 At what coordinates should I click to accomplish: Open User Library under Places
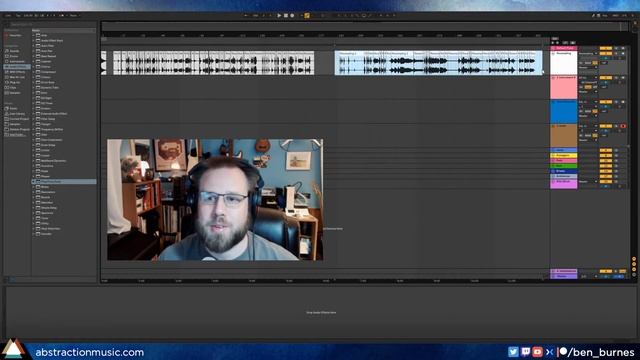(x=16, y=114)
